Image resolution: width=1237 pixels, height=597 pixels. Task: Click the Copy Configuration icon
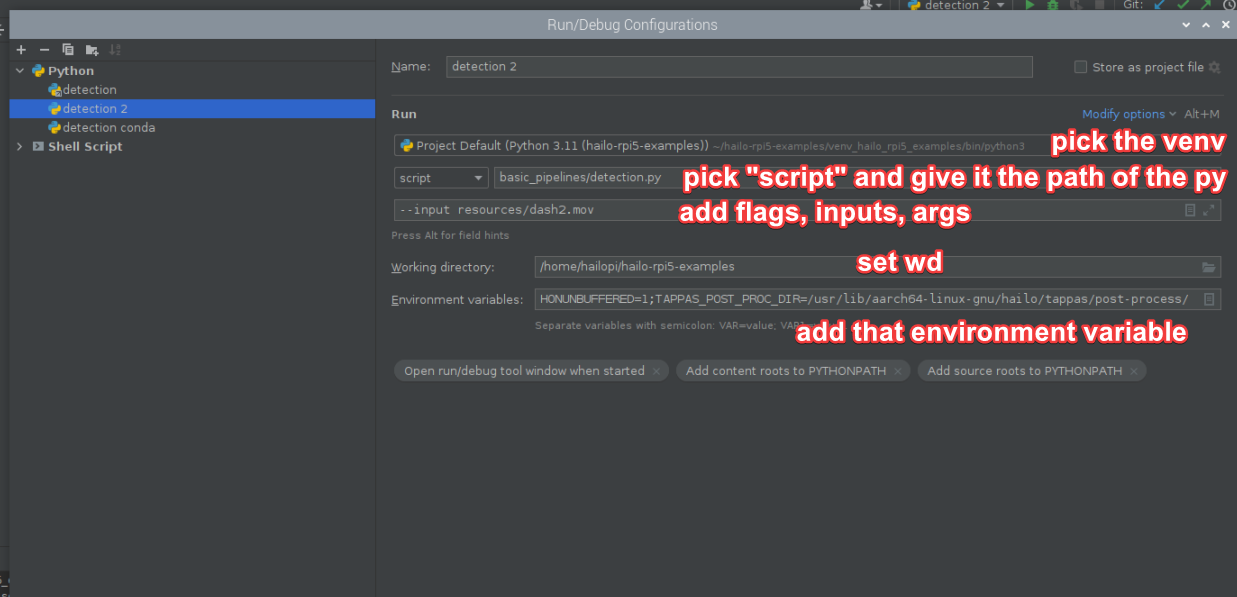[68, 50]
